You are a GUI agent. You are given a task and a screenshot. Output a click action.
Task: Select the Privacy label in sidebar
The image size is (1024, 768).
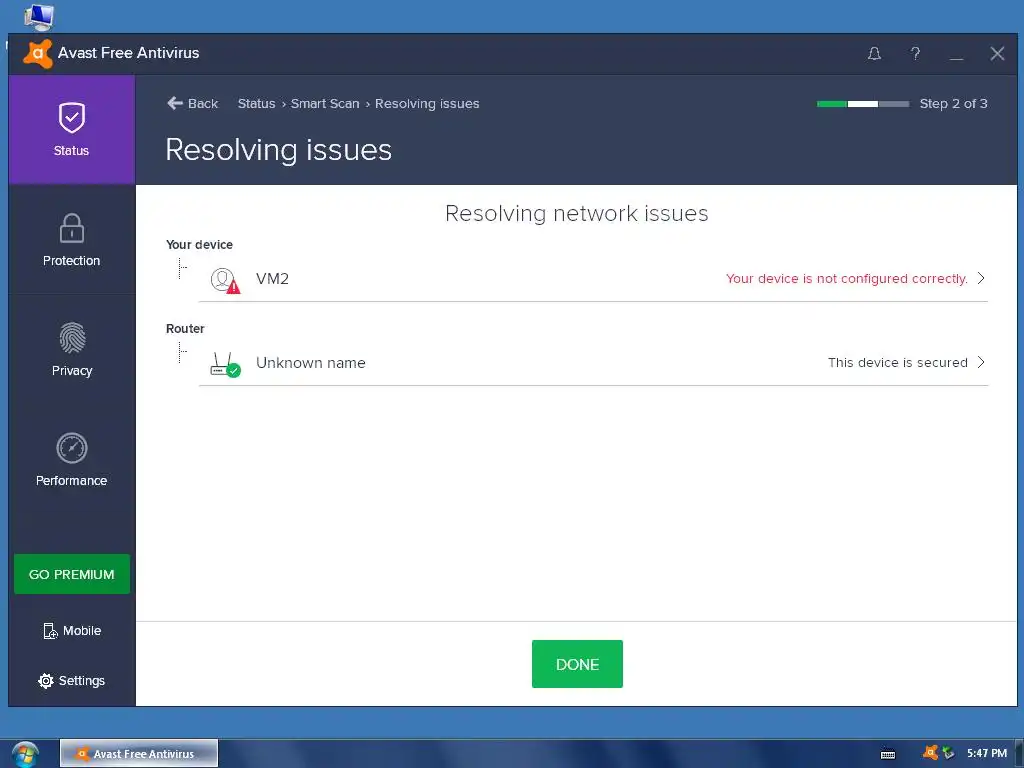click(x=72, y=370)
